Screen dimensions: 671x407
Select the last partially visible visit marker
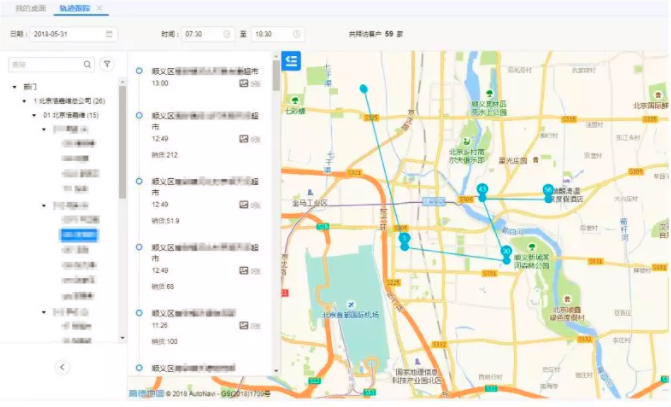click(139, 368)
